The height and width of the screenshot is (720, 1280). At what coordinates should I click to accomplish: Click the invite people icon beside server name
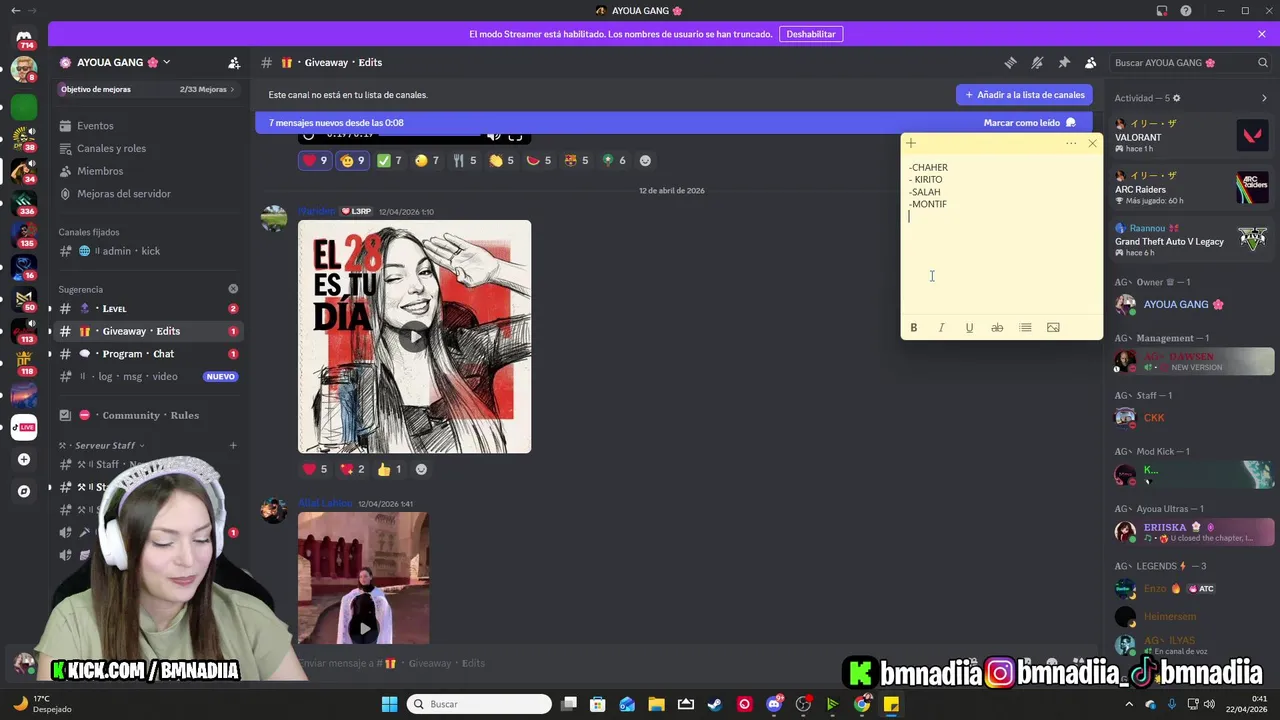[234, 62]
